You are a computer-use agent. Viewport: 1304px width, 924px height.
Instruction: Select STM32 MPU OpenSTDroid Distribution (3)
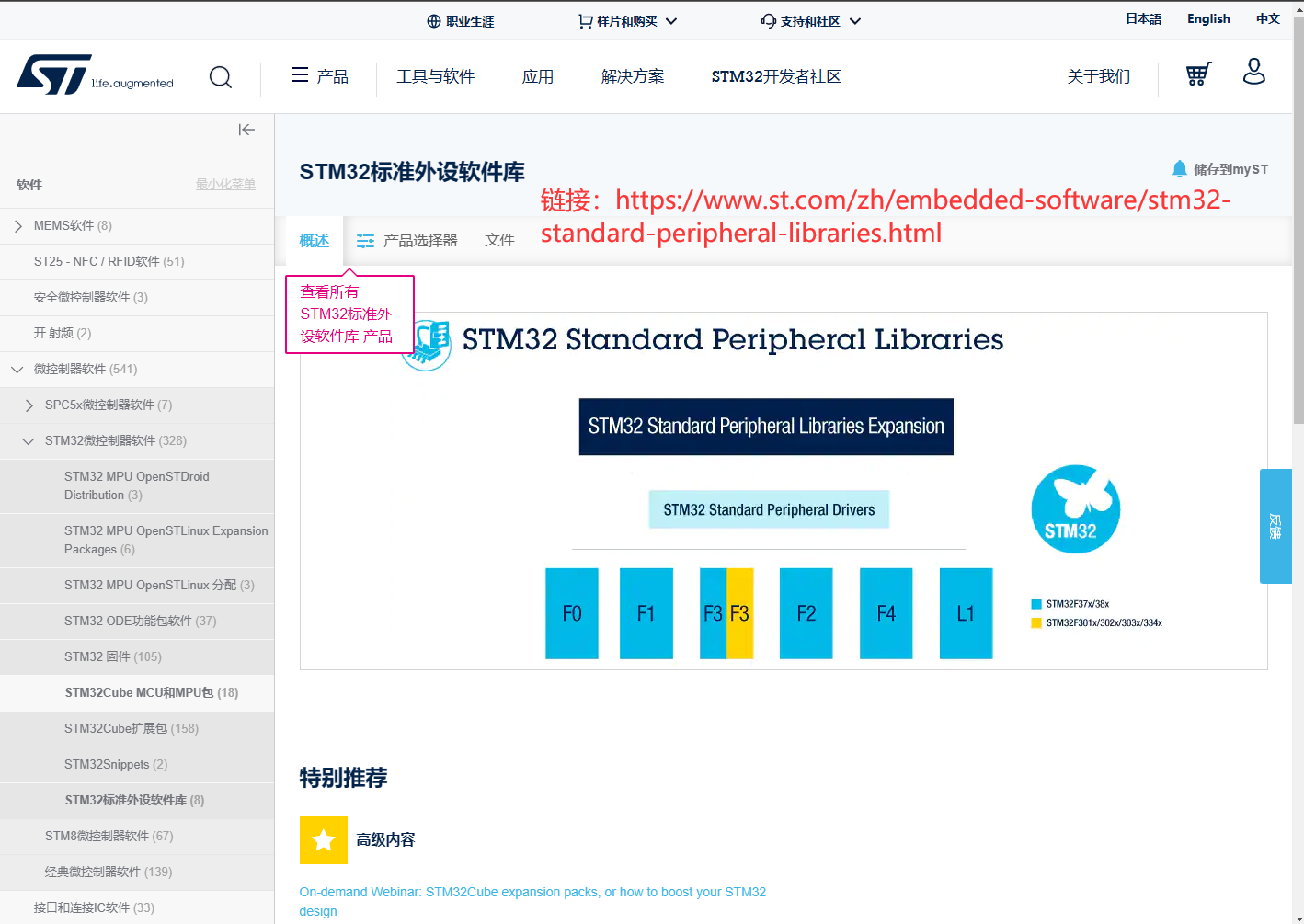(x=137, y=486)
